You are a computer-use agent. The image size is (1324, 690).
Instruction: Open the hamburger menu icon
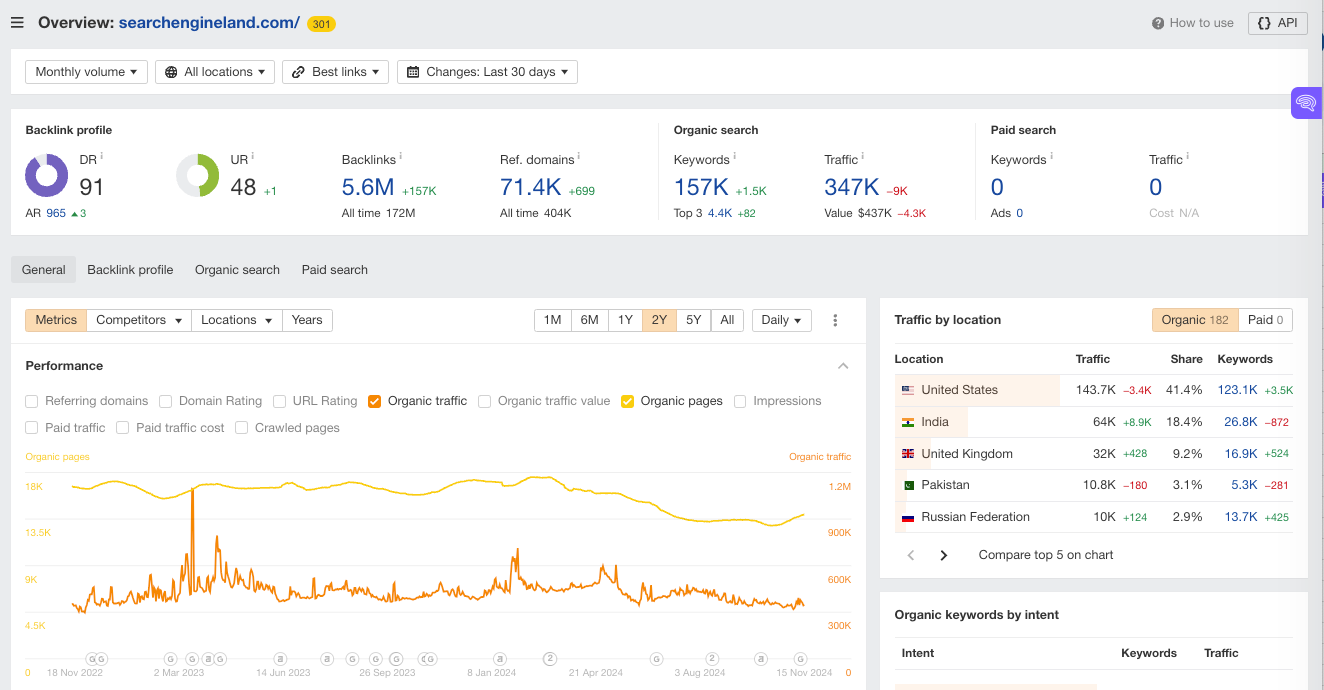point(17,23)
